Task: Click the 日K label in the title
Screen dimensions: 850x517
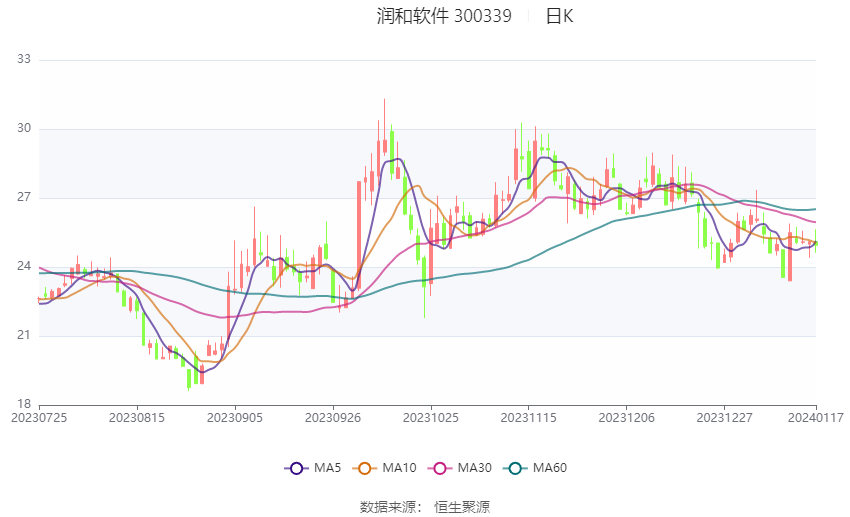Action: 559,16
